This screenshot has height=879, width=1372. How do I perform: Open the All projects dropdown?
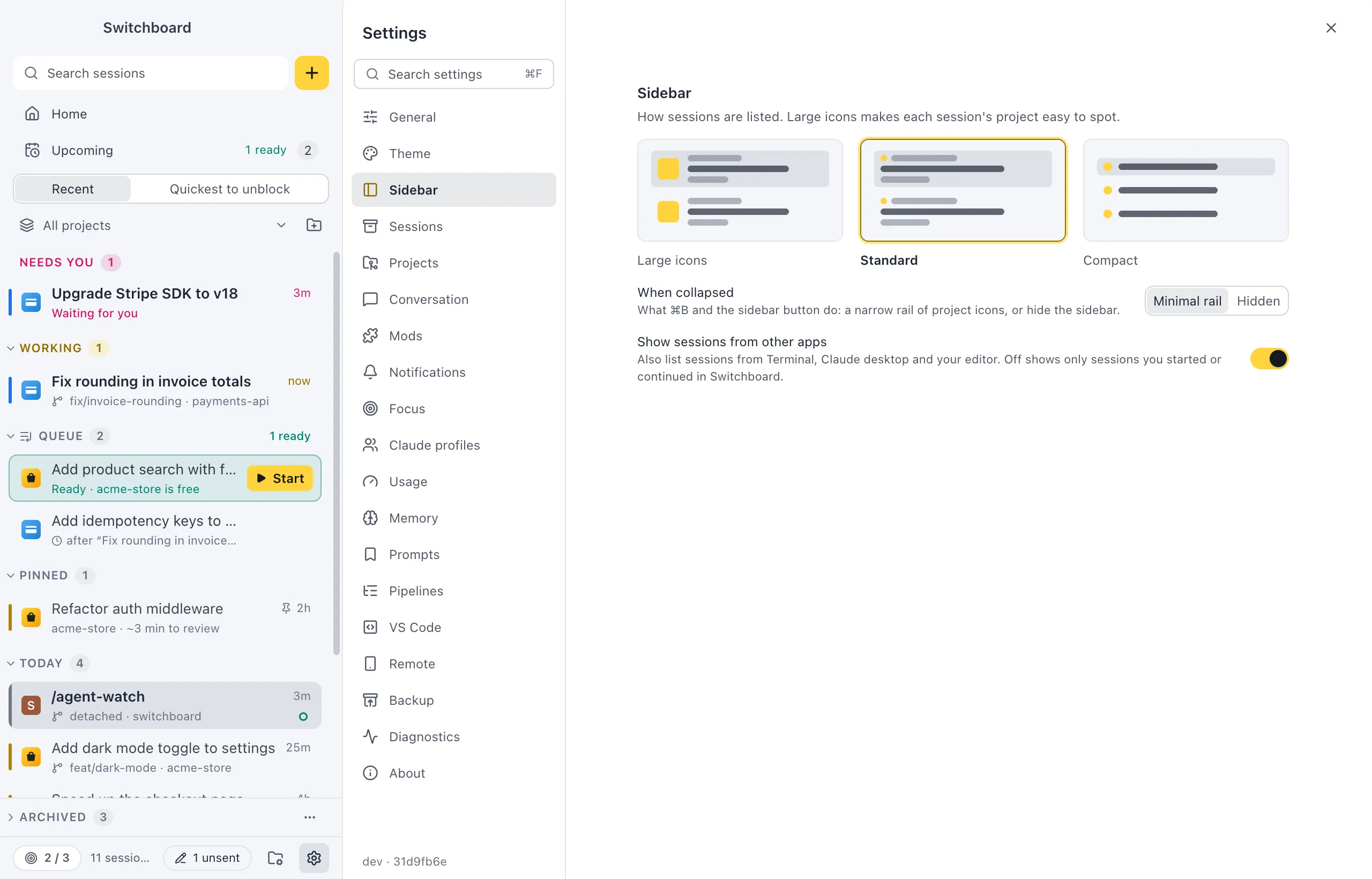(154, 225)
